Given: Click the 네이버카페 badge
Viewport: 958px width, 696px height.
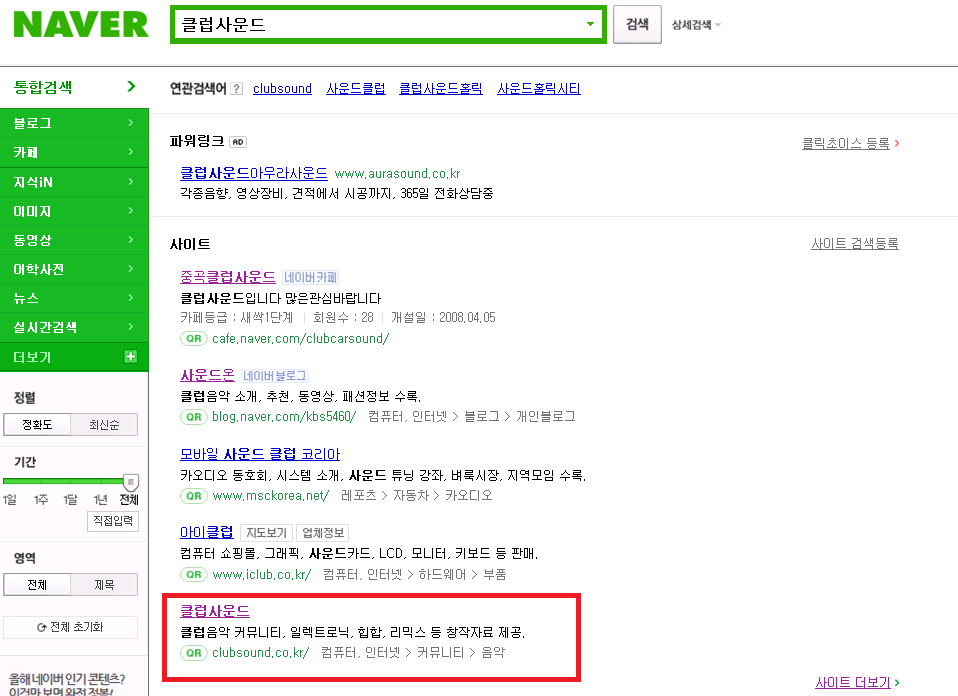Looking at the screenshot, I should click(310, 277).
